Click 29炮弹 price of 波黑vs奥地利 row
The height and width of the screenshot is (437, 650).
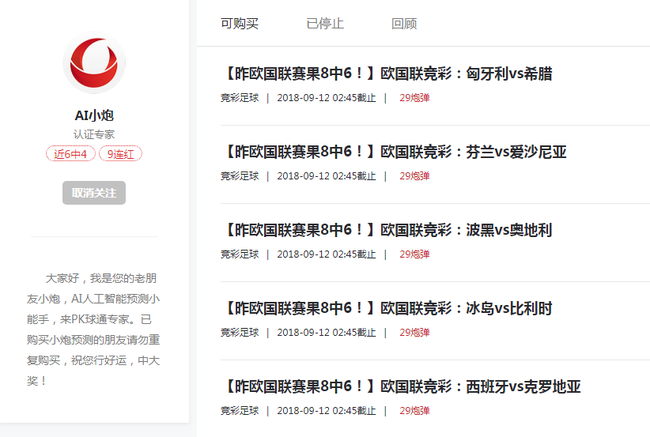coord(415,254)
